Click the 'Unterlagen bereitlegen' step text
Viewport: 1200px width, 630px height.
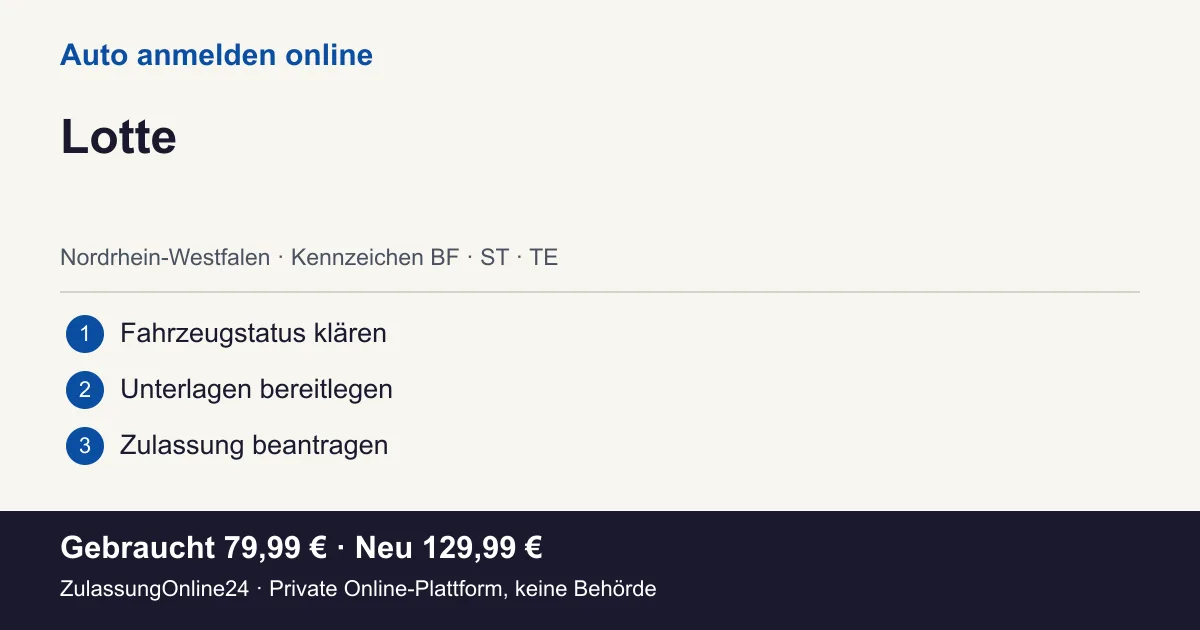(x=256, y=389)
